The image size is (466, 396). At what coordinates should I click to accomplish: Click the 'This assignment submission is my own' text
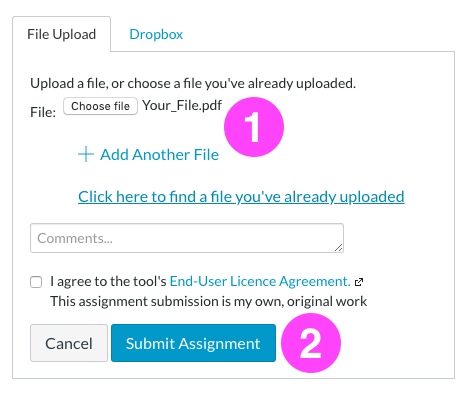208,301
